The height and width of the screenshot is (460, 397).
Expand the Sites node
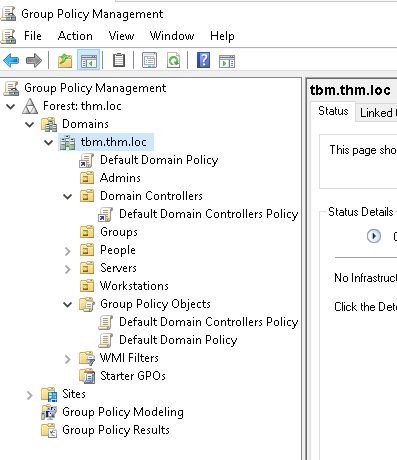[30, 395]
